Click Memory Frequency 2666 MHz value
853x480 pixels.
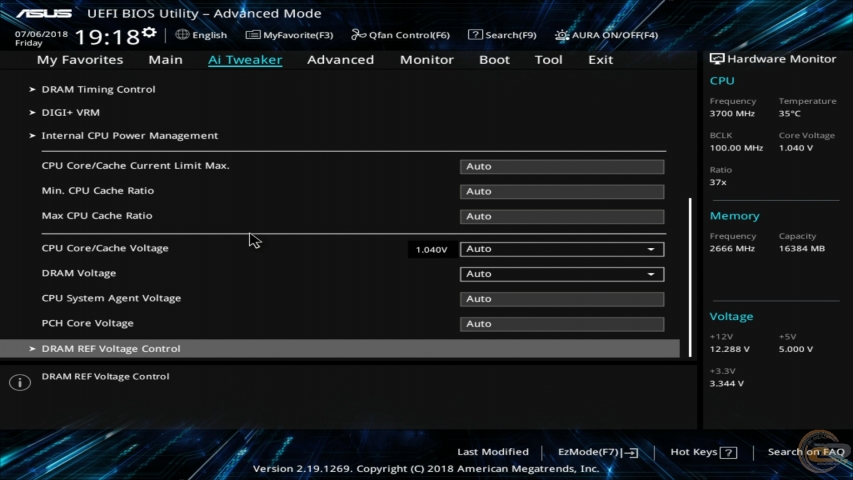pos(732,249)
